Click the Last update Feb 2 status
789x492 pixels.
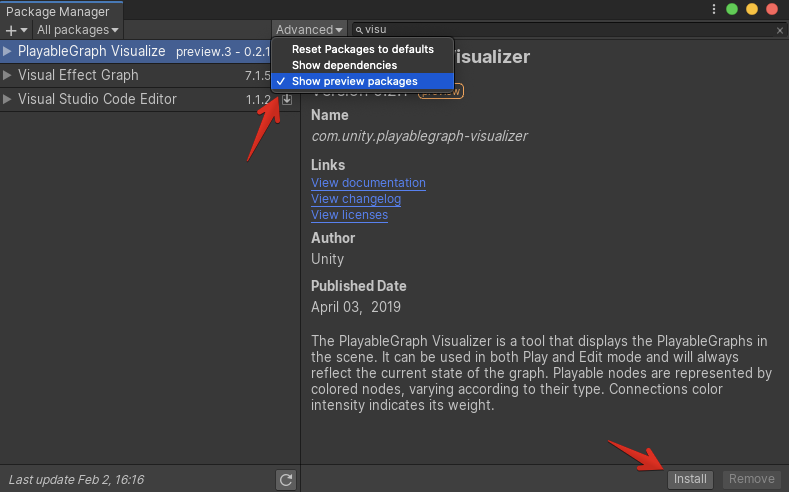tap(76, 480)
